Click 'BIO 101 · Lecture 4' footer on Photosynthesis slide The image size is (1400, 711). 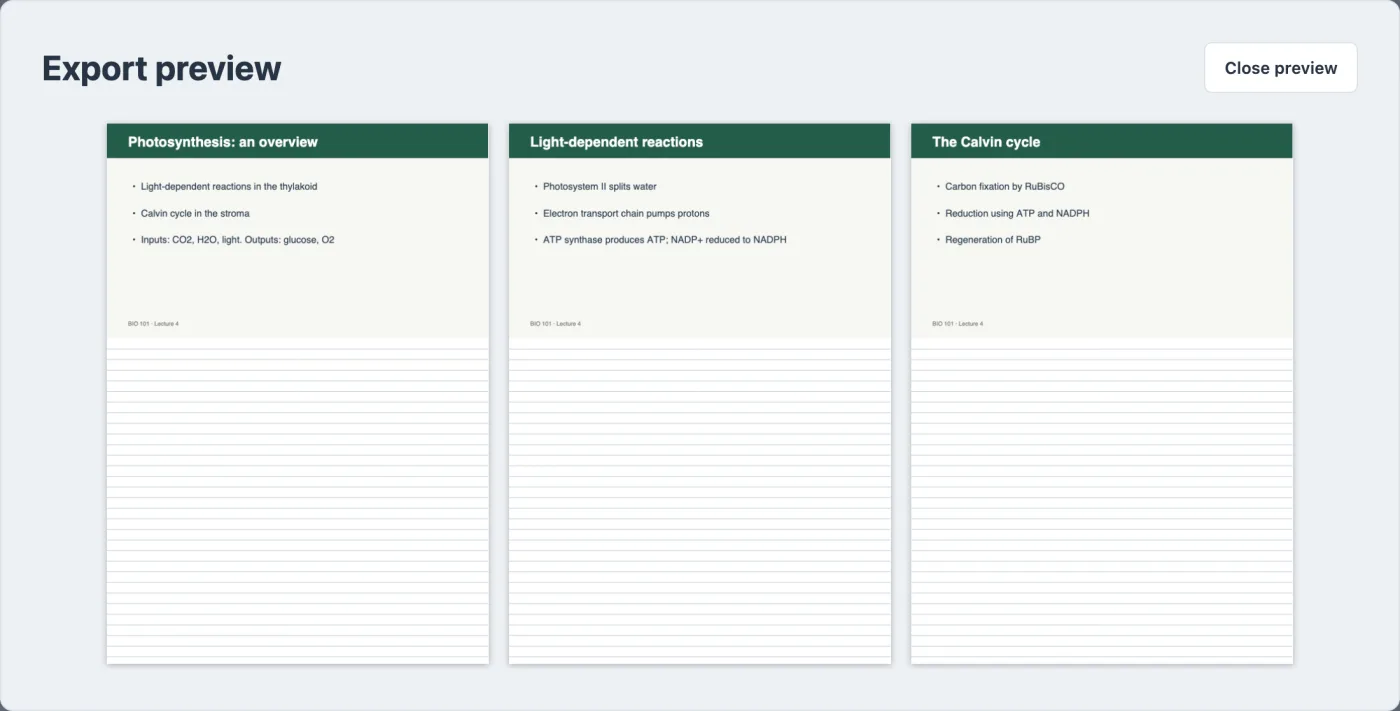[153, 324]
